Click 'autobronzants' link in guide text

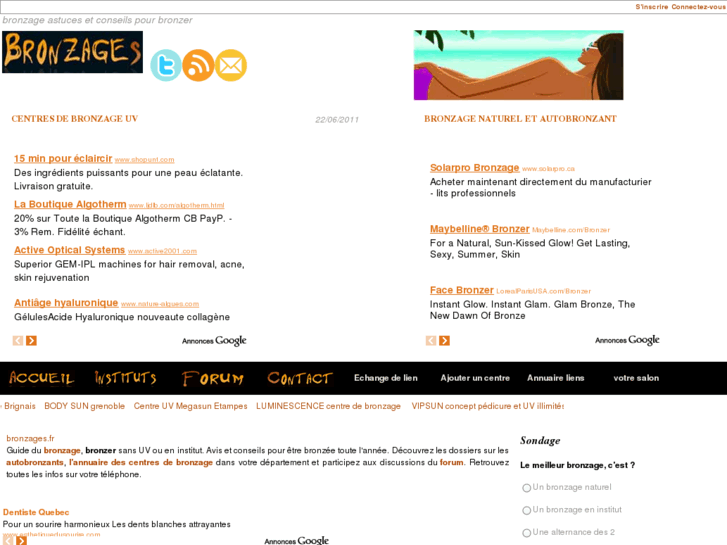(x=35, y=462)
